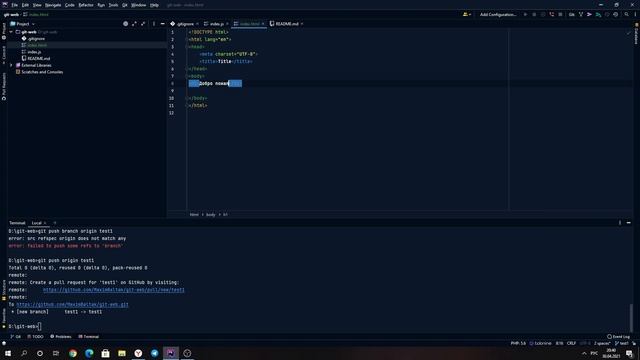Expand the External Libraries node

tap(11, 65)
